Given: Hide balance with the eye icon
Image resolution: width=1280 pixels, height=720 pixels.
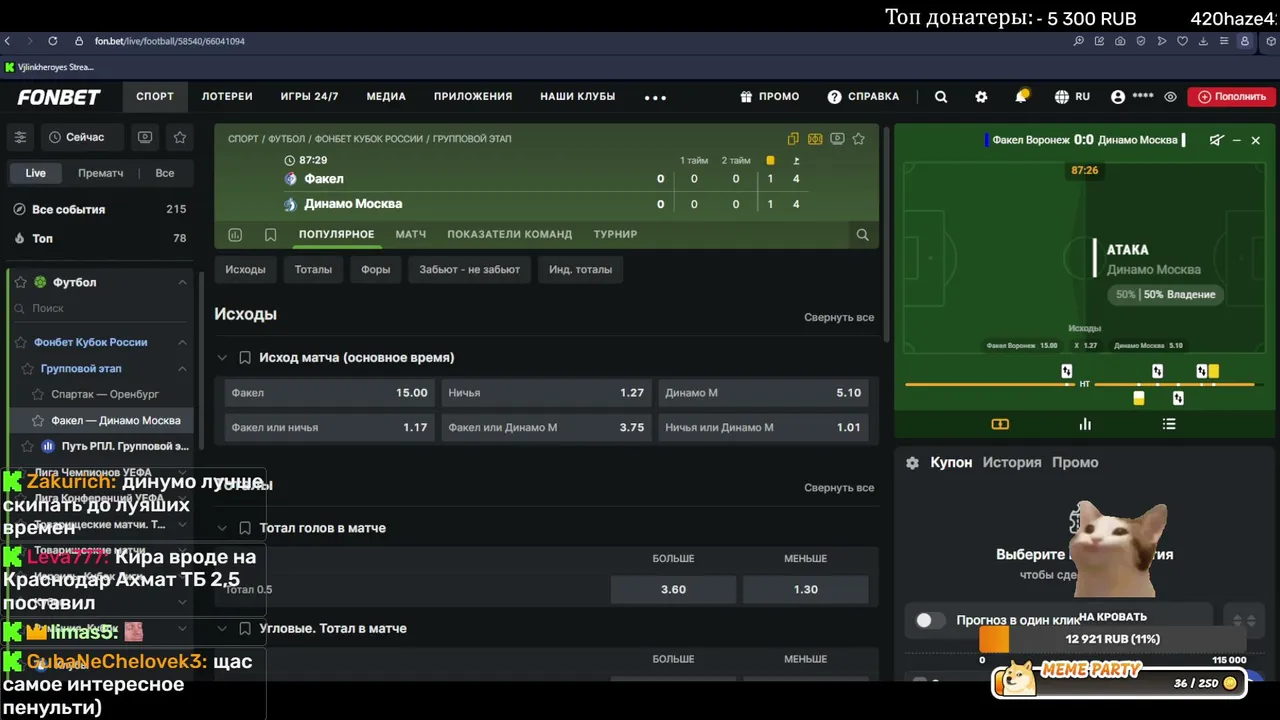Looking at the screenshot, I should coord(1170,97).
